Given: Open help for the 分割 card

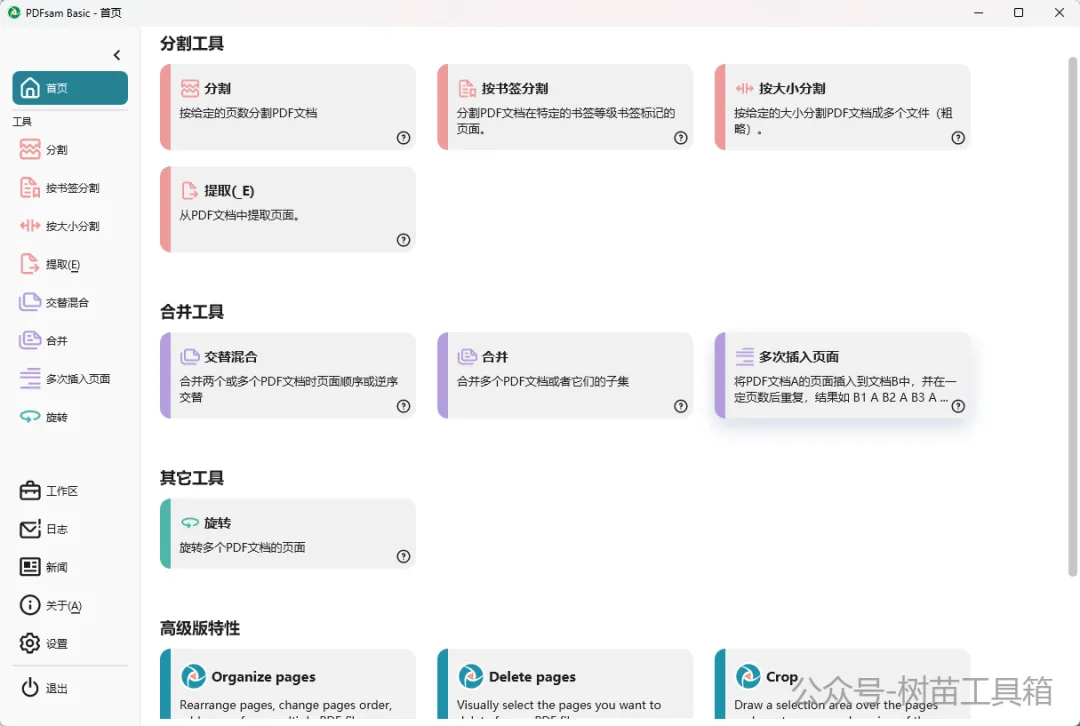Looking at the screenshot, I should coord(404,138).
